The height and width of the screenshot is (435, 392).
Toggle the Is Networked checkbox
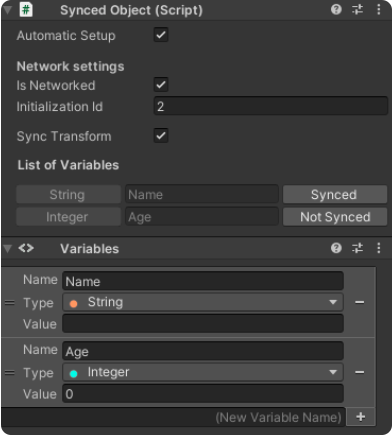[x=161, y=85]
